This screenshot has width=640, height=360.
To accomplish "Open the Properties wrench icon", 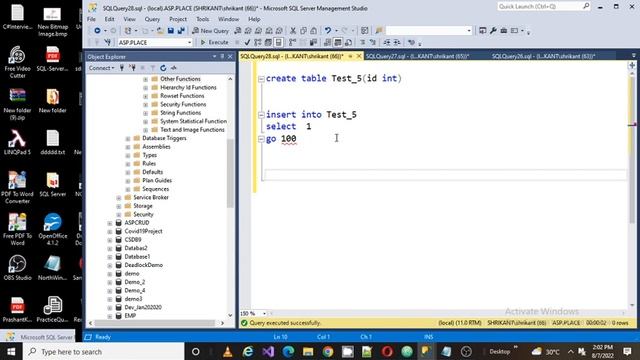I will click(x=493, y=31).
